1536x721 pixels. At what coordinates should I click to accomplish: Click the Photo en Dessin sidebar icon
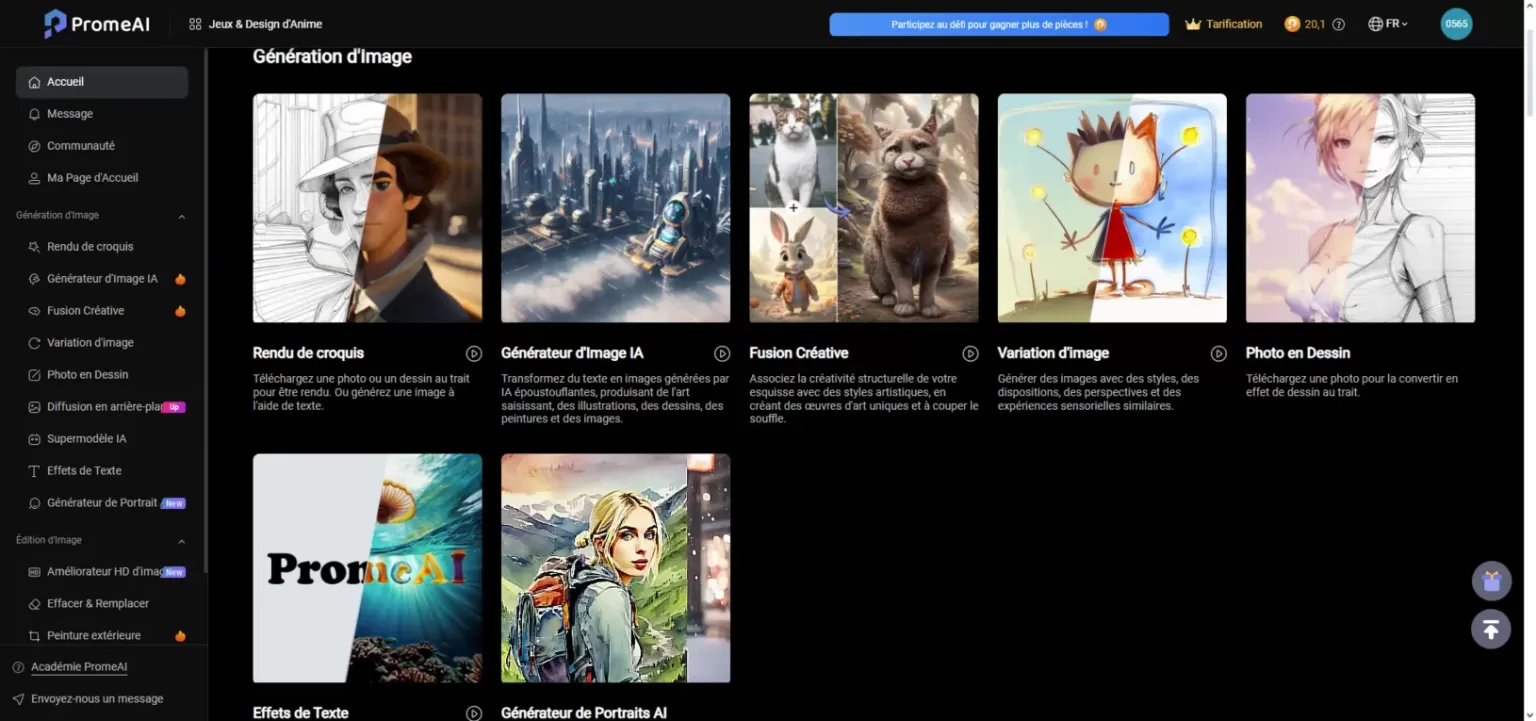point(35,375)
